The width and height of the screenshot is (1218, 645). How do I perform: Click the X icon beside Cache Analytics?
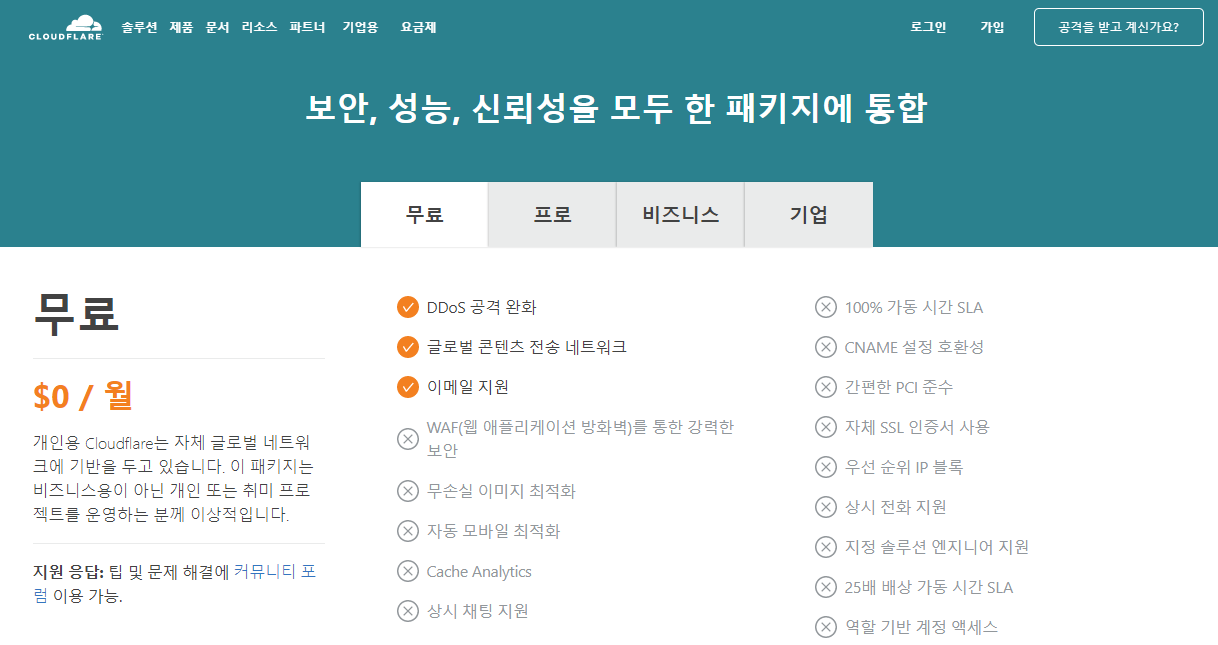tap(408, 571)
